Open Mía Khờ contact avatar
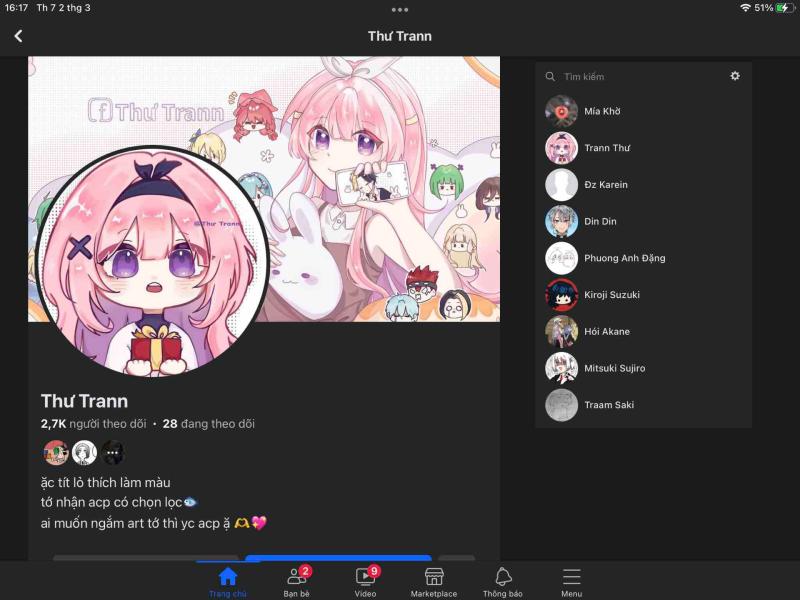The height and width of the screenshot is (600, 800). click(x=561, y=111)
